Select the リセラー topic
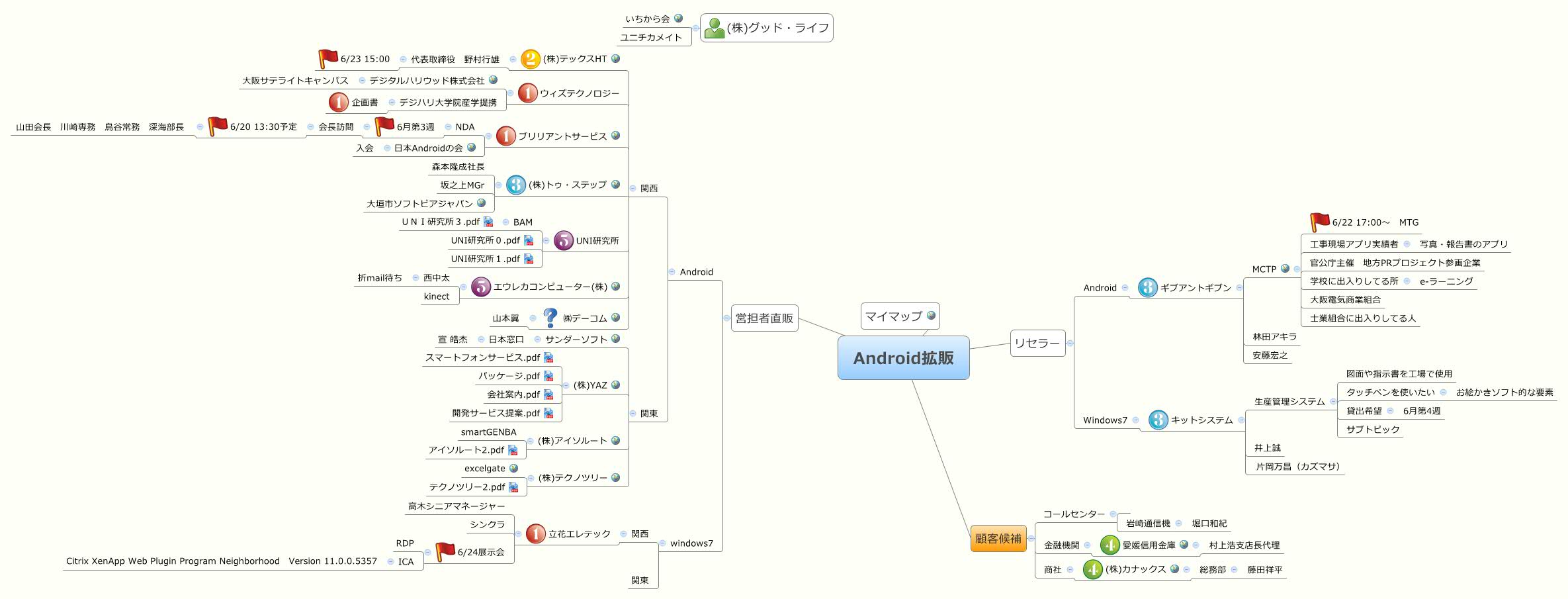 (x=1037, y=344)
